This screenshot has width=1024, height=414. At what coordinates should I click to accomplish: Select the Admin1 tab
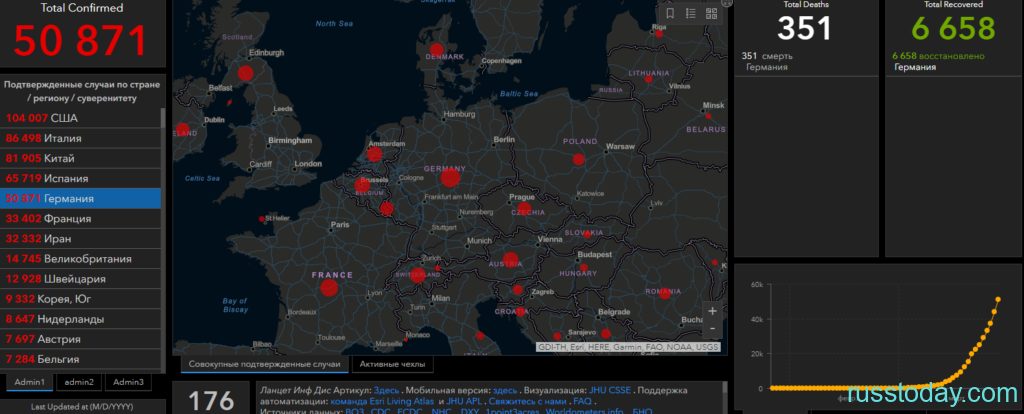click(x=29, y=382)
